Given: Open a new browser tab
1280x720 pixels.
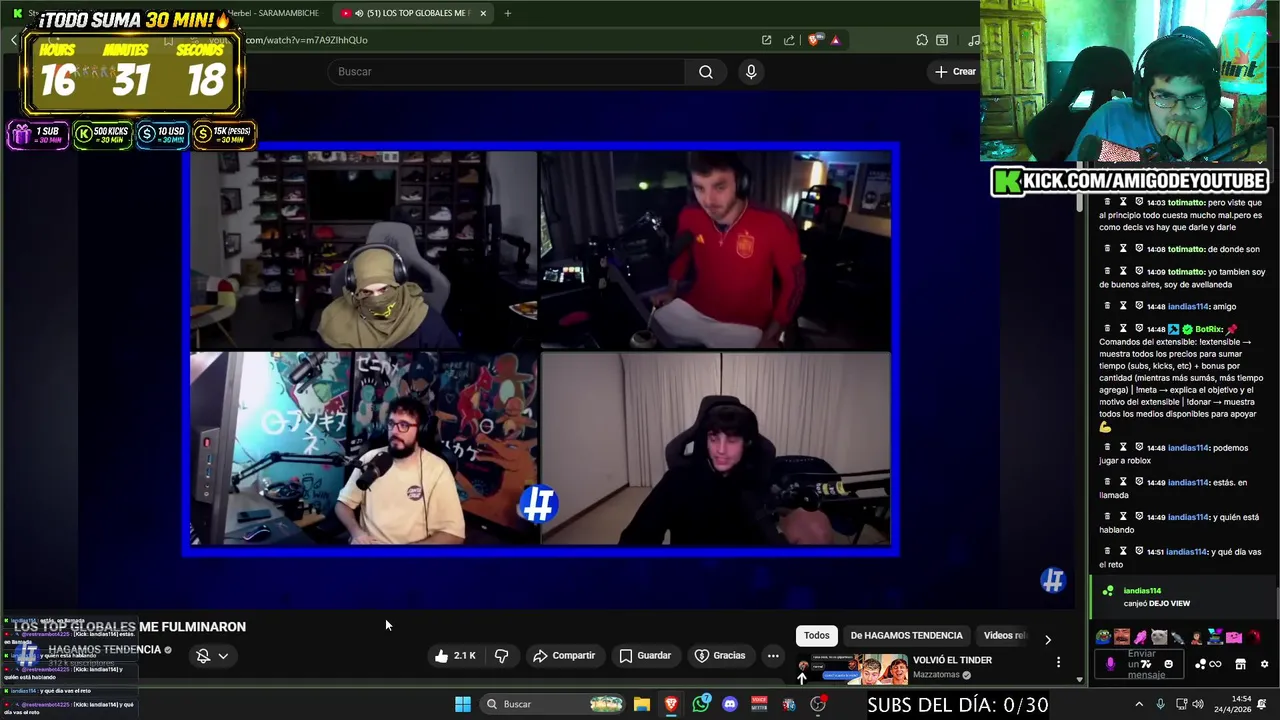Looking at the screenshot, I should click(x=507, y=13).
